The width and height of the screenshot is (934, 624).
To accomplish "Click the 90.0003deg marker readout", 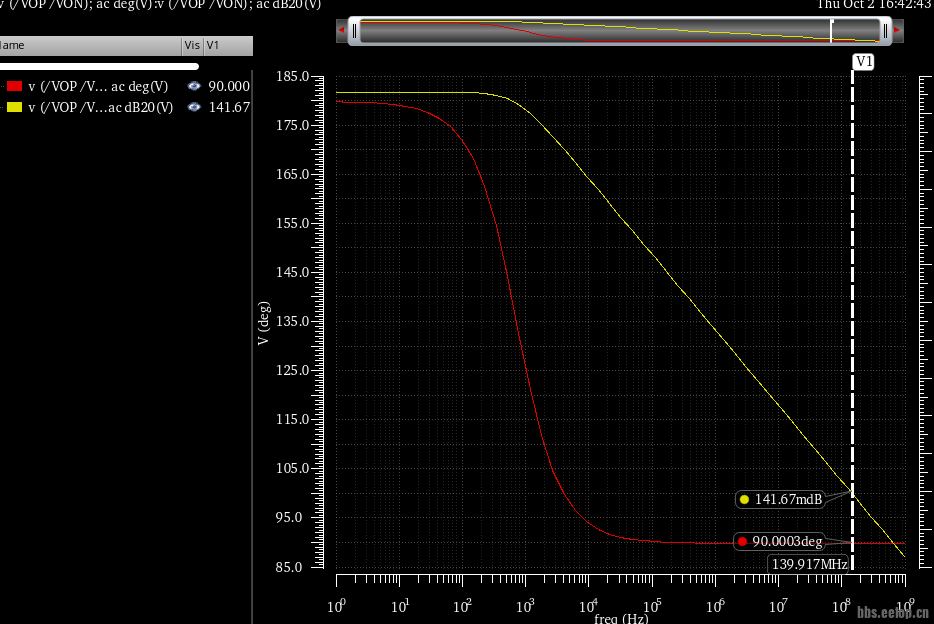I will coord(786,542).
